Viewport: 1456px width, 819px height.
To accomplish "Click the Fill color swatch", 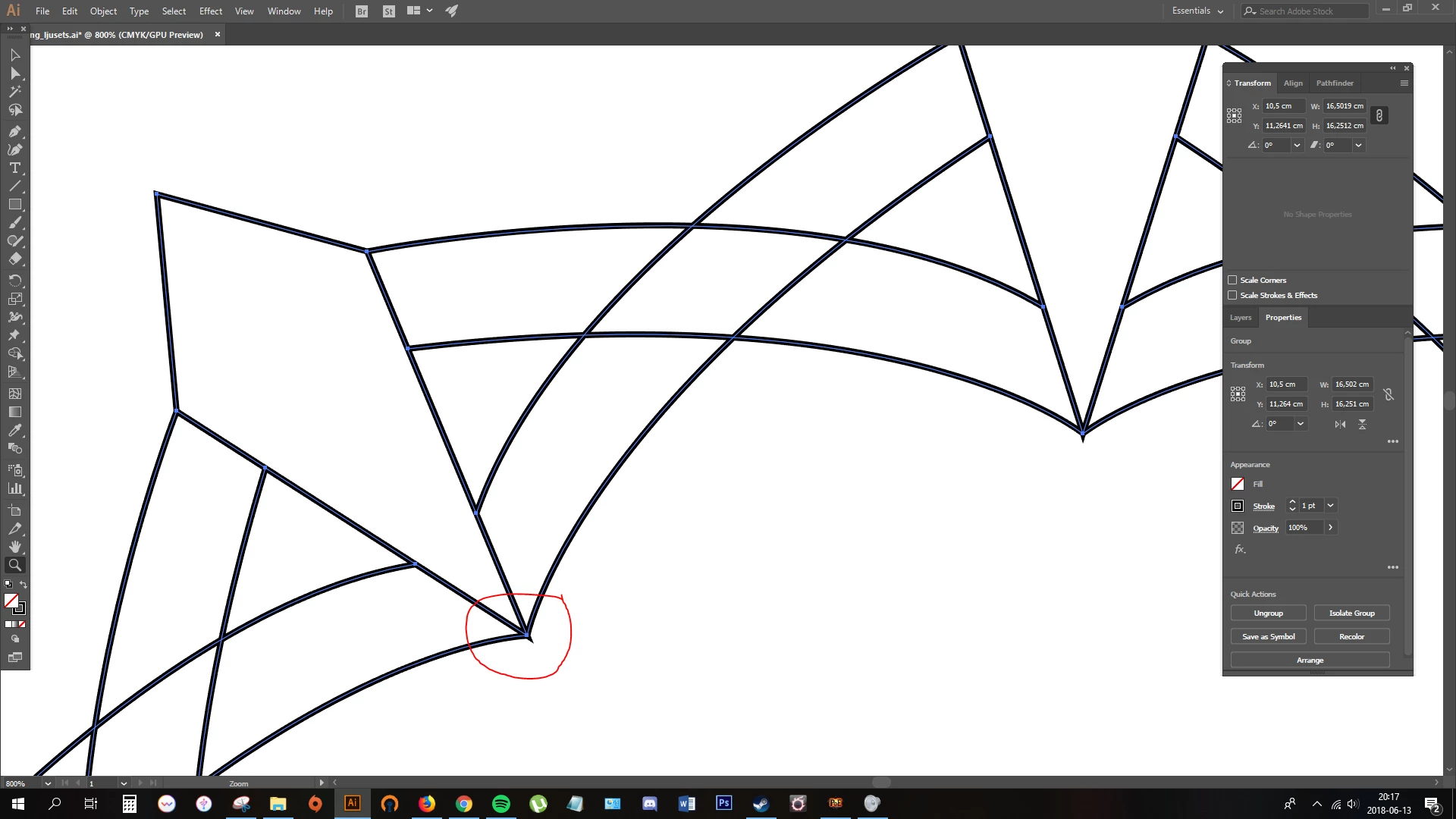I will 1238,484.
